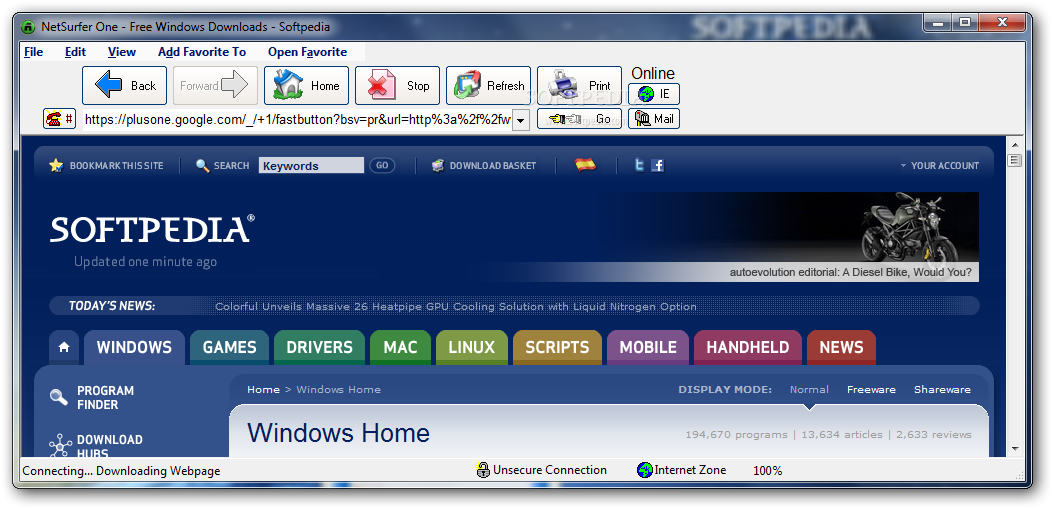Stop loading with the Stop button

[397, 85]
